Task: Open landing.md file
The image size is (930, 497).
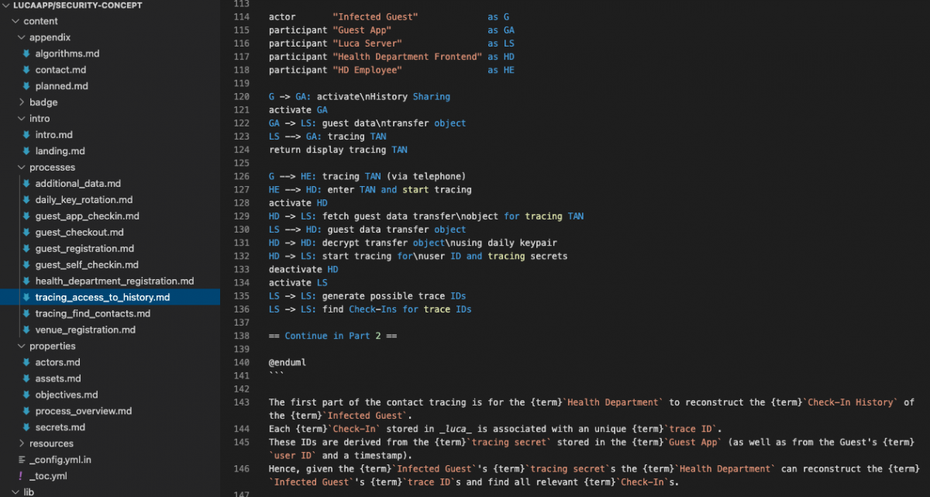Action: coord(60,151)
